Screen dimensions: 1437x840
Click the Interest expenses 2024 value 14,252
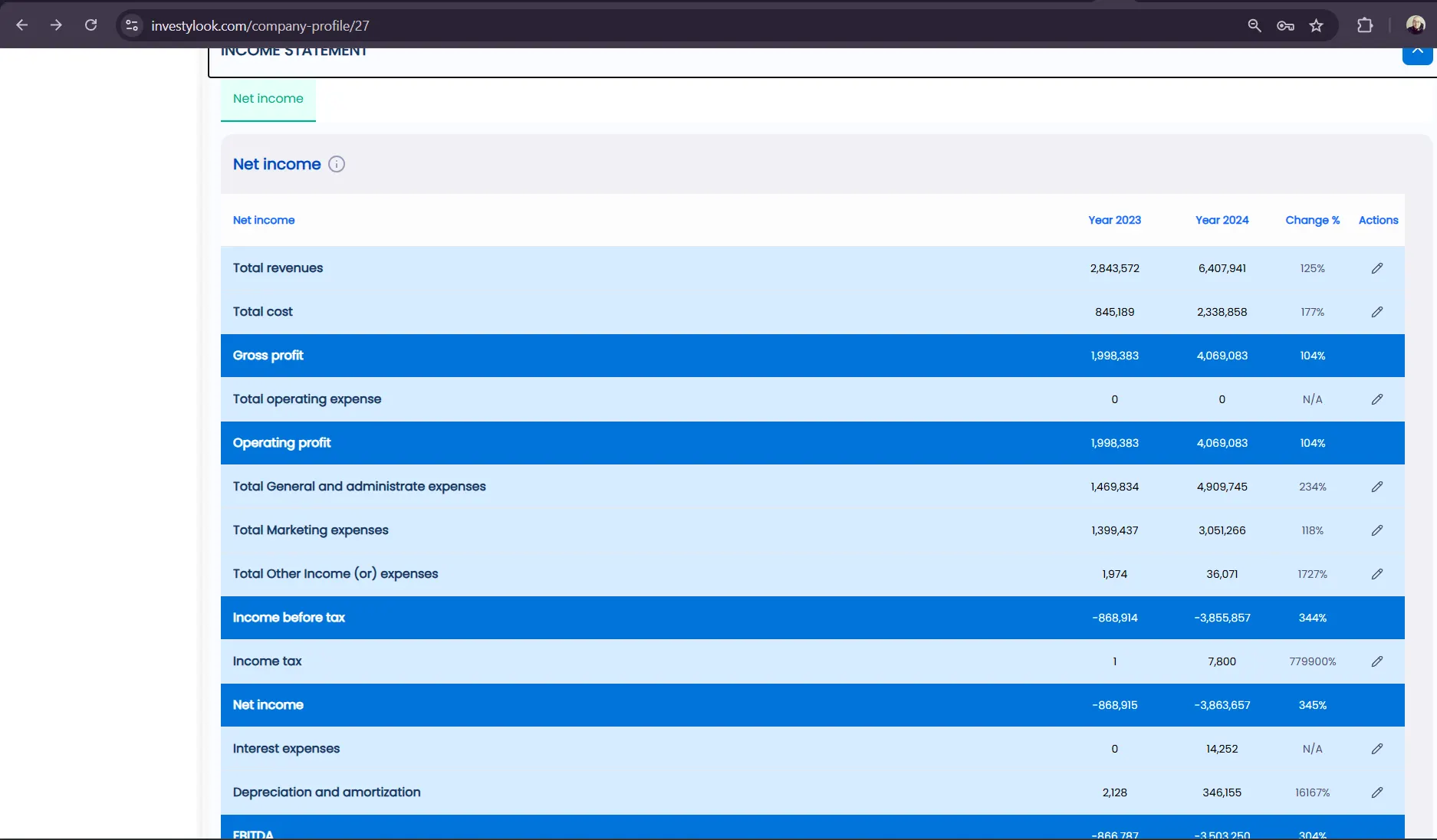[x=1222, y=749]
